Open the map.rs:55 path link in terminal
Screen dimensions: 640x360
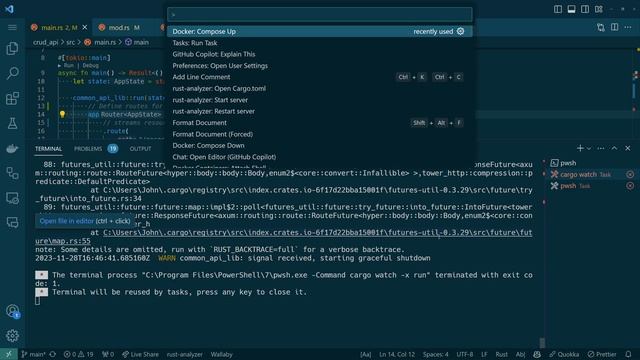tap(284, 237)
